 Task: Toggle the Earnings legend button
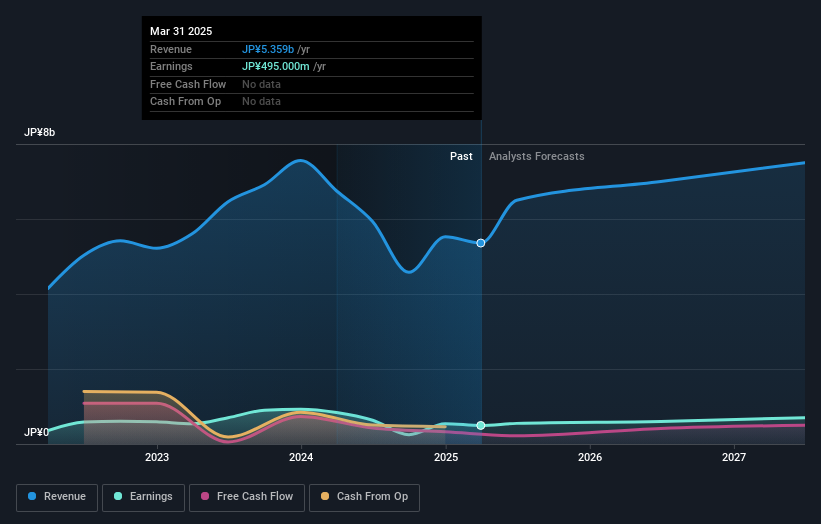[143, 497]
